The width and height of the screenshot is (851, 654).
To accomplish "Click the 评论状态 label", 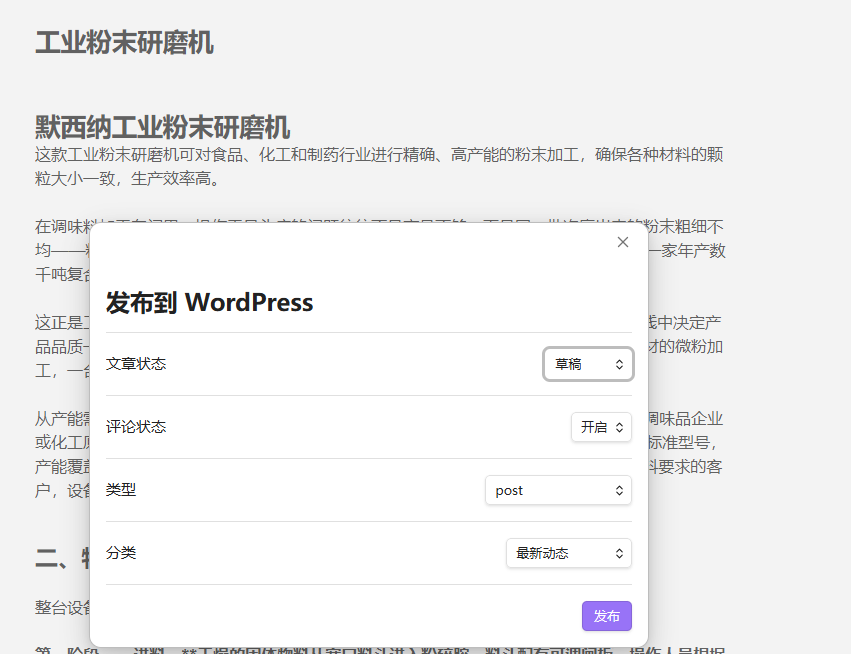I will (136, 427).
